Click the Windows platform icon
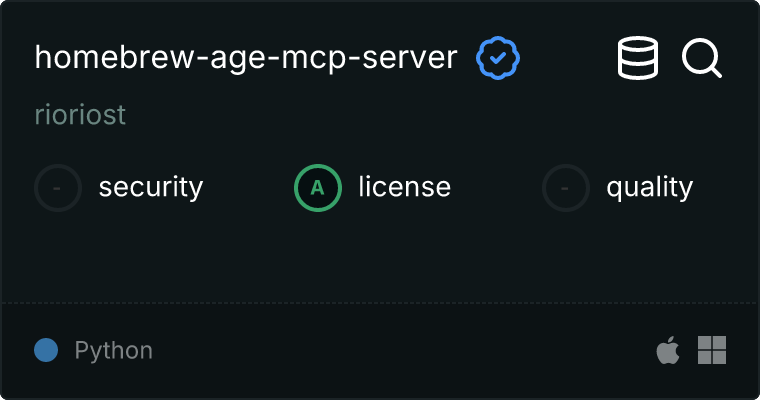This screenshot has height=400, width=760. point(712,350)
